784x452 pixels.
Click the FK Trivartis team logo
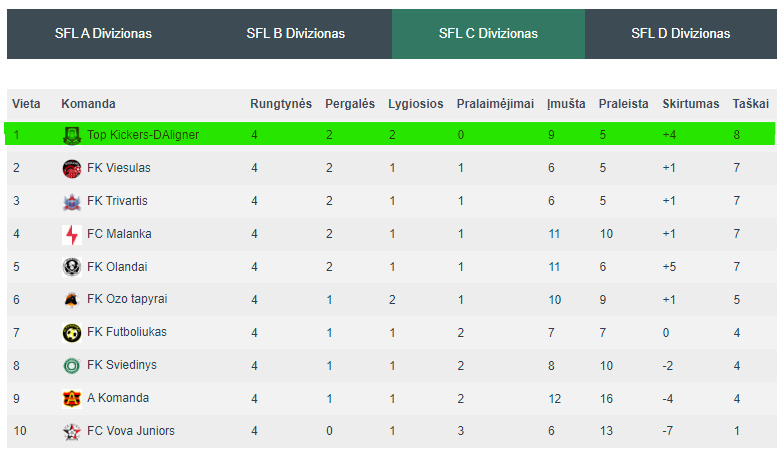tap(72, 202)
